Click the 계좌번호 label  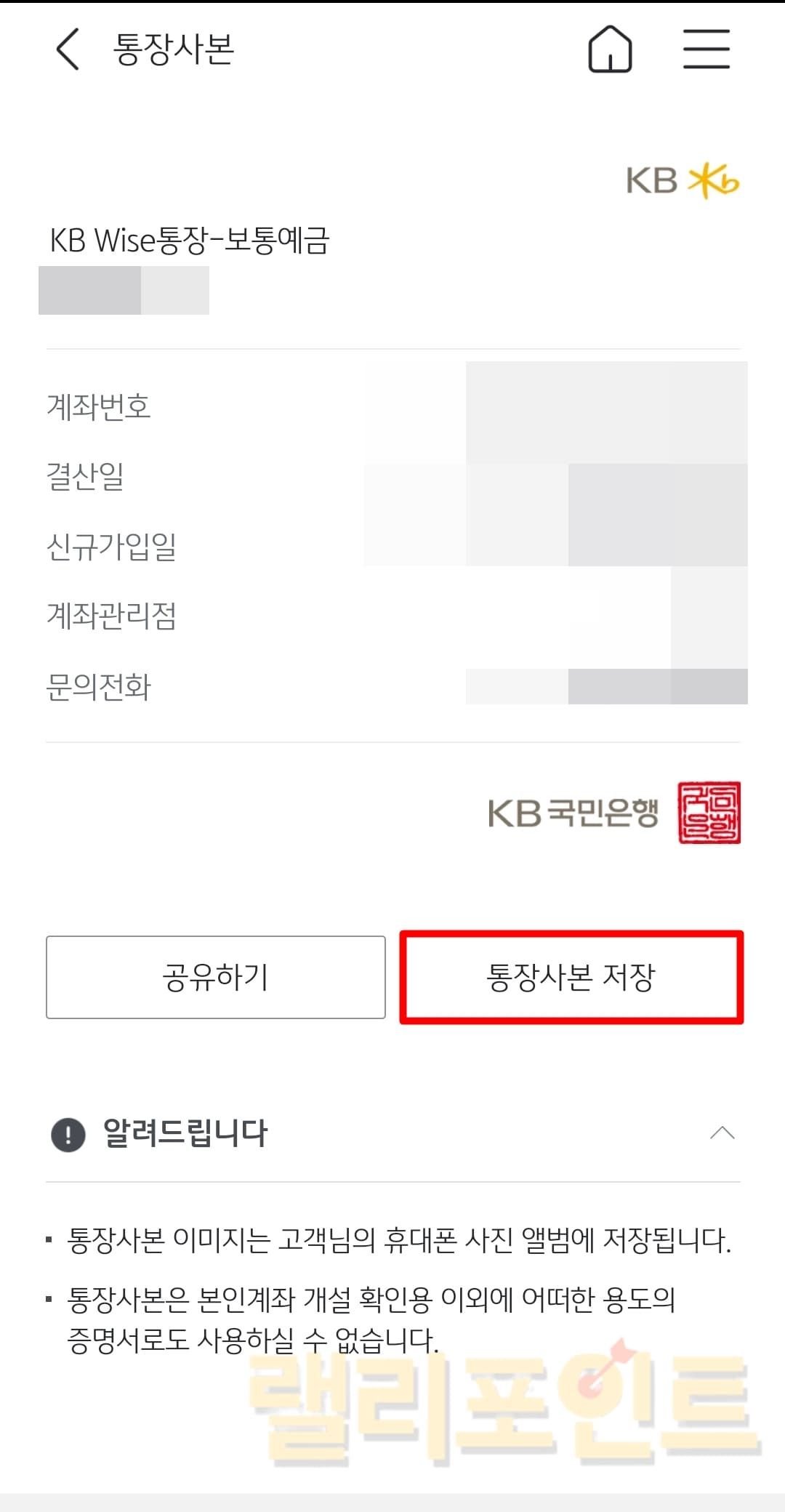pos(99,406)
